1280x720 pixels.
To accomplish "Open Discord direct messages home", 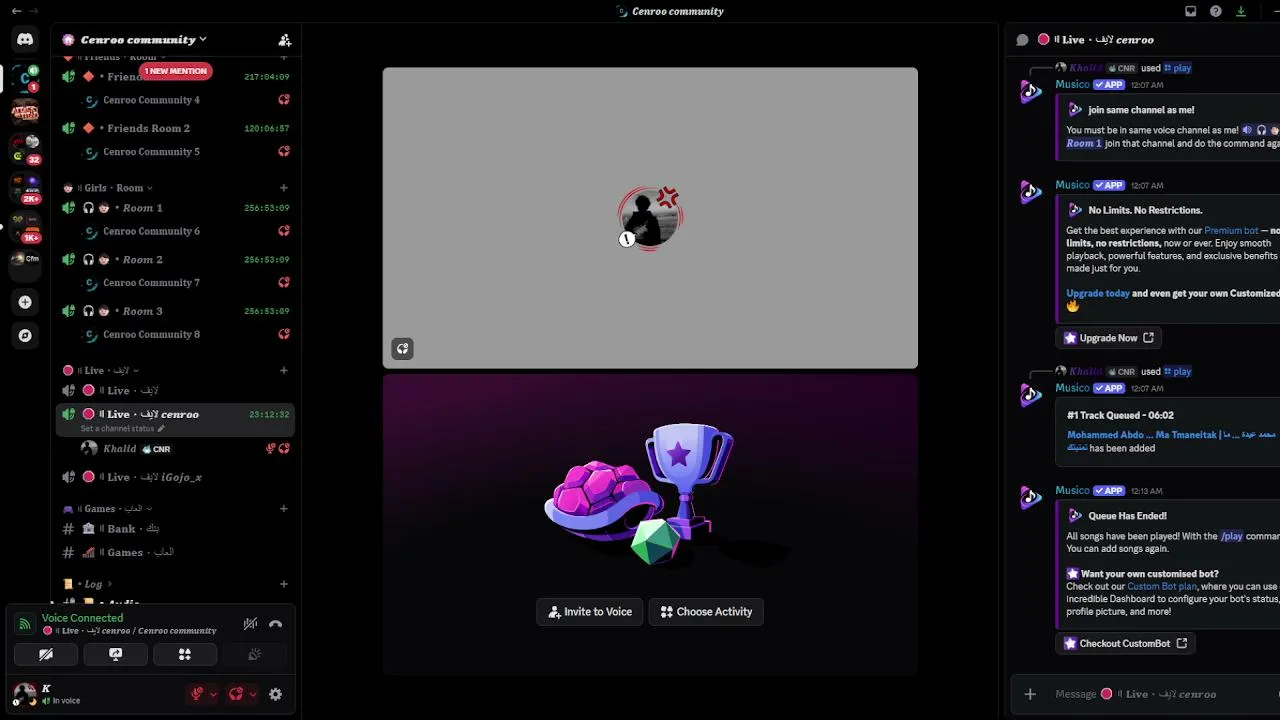I will (x=25, y=39).
